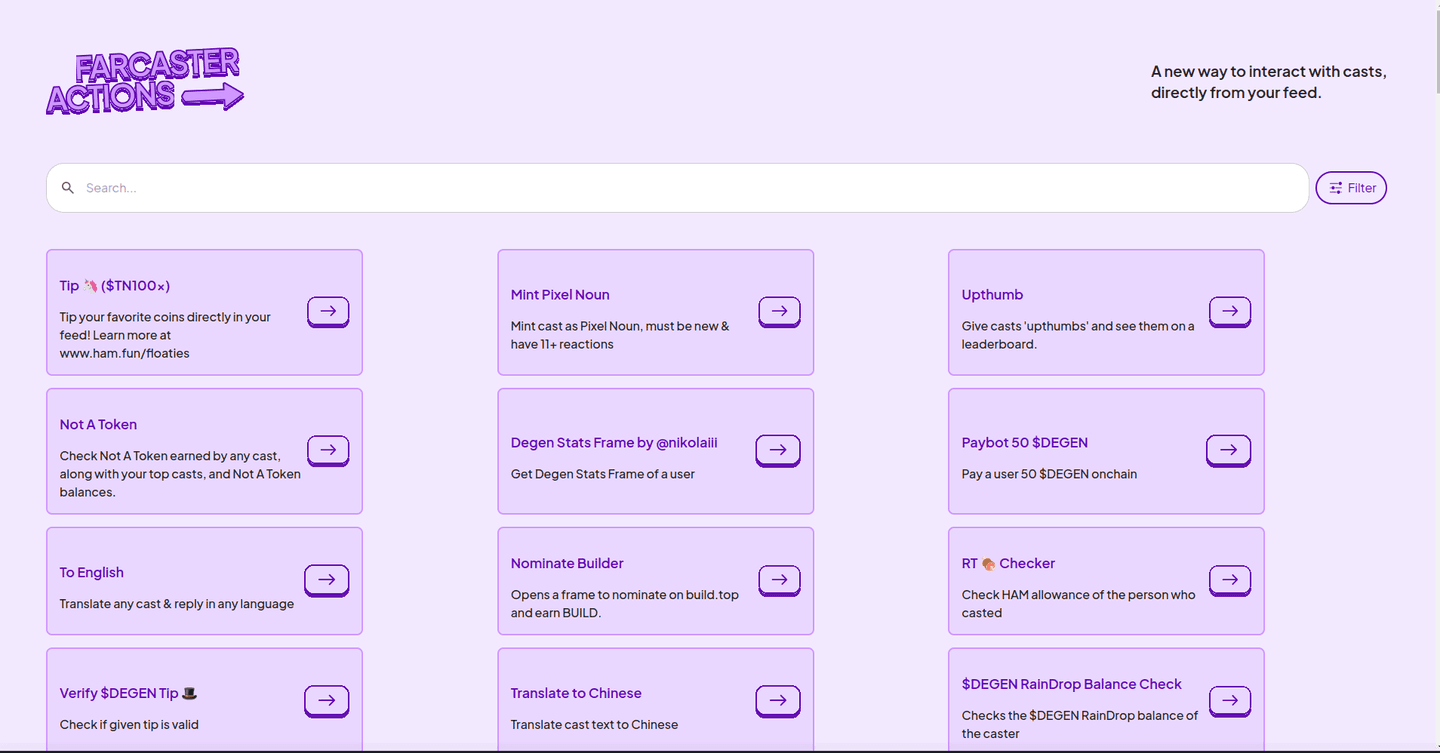Click arrow button on RT Checker card
Viewport: 1440px width, 753px height.
point(1230,581)
